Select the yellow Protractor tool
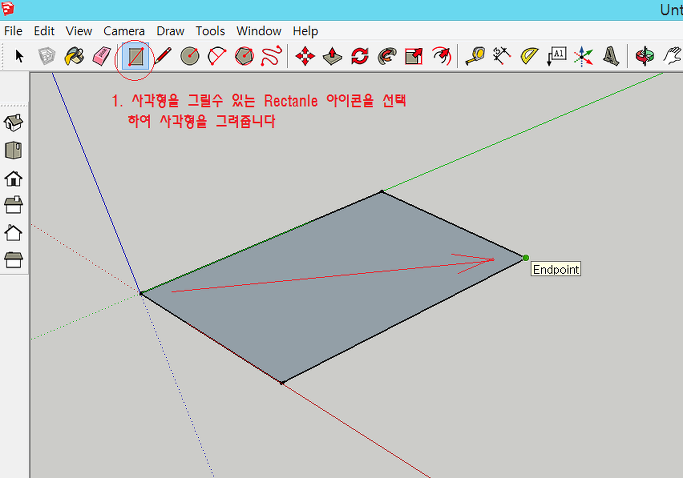This screenshot has width=683, height=478. 529,56
